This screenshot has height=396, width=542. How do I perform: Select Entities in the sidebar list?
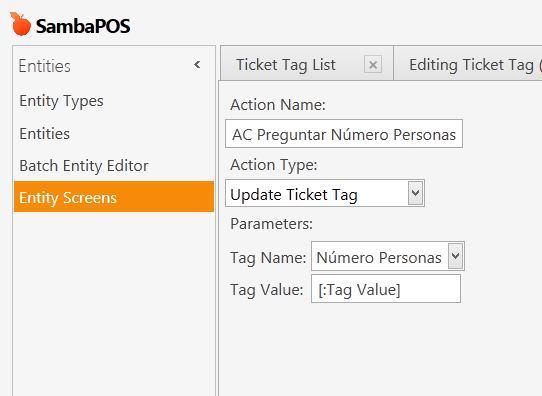tap(45, 134)
